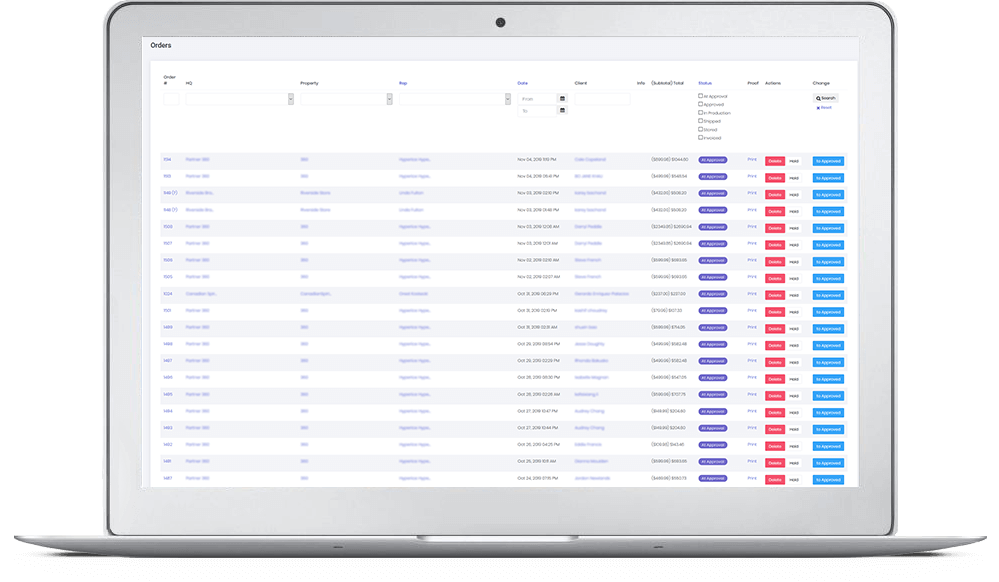This screenshot has height=582, width=999.
Task: Click At Approval badge of order 1506
Action: pos(713,260)
